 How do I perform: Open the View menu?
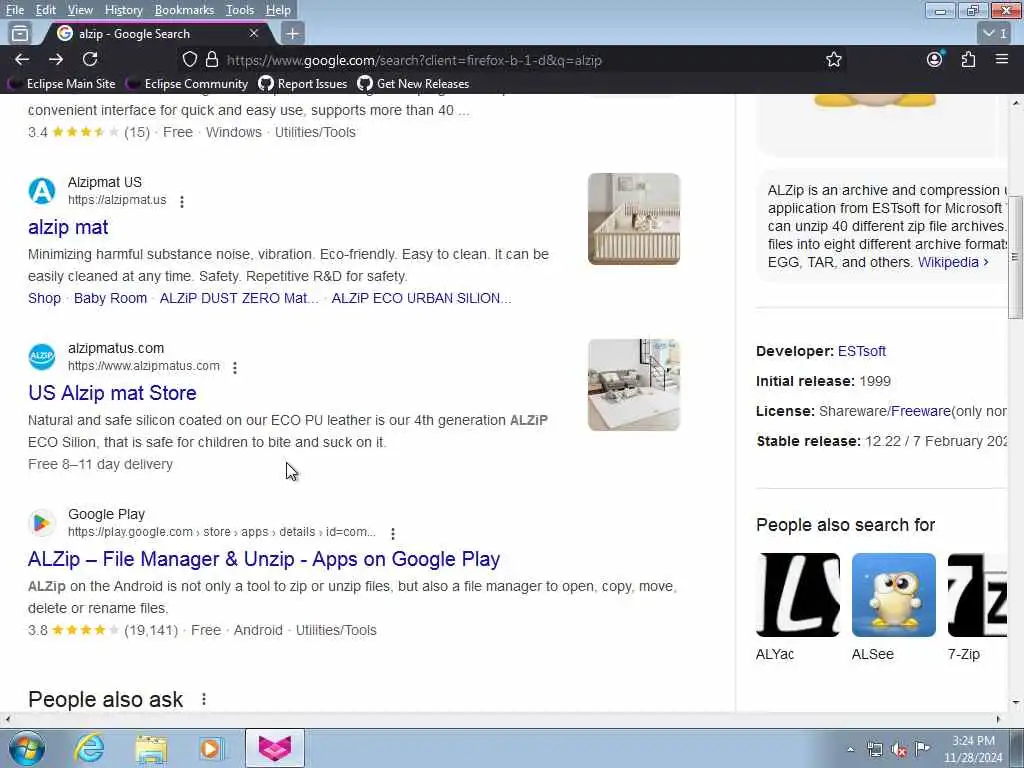tap(80, 10)
